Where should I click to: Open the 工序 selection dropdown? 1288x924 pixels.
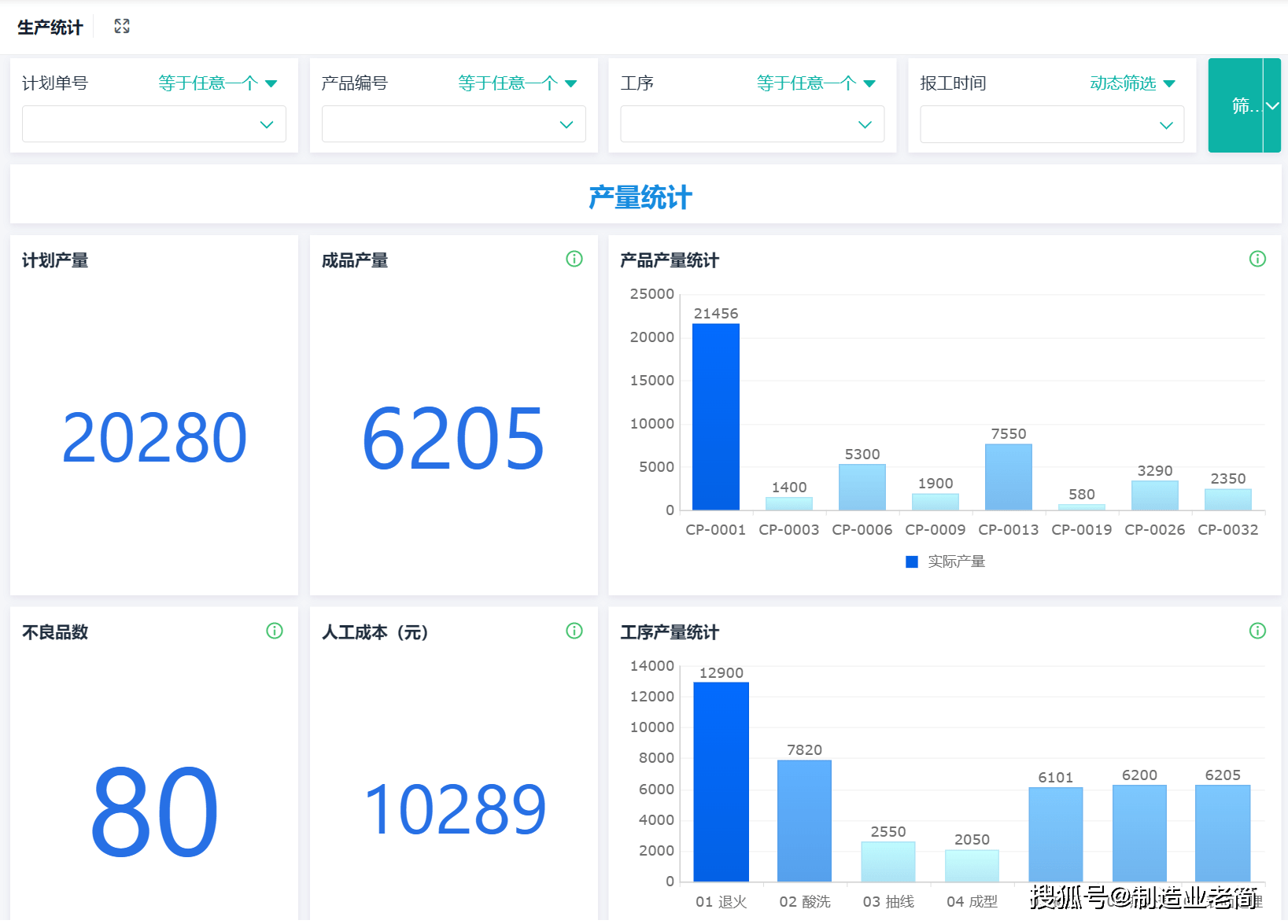tap(752, 123)
